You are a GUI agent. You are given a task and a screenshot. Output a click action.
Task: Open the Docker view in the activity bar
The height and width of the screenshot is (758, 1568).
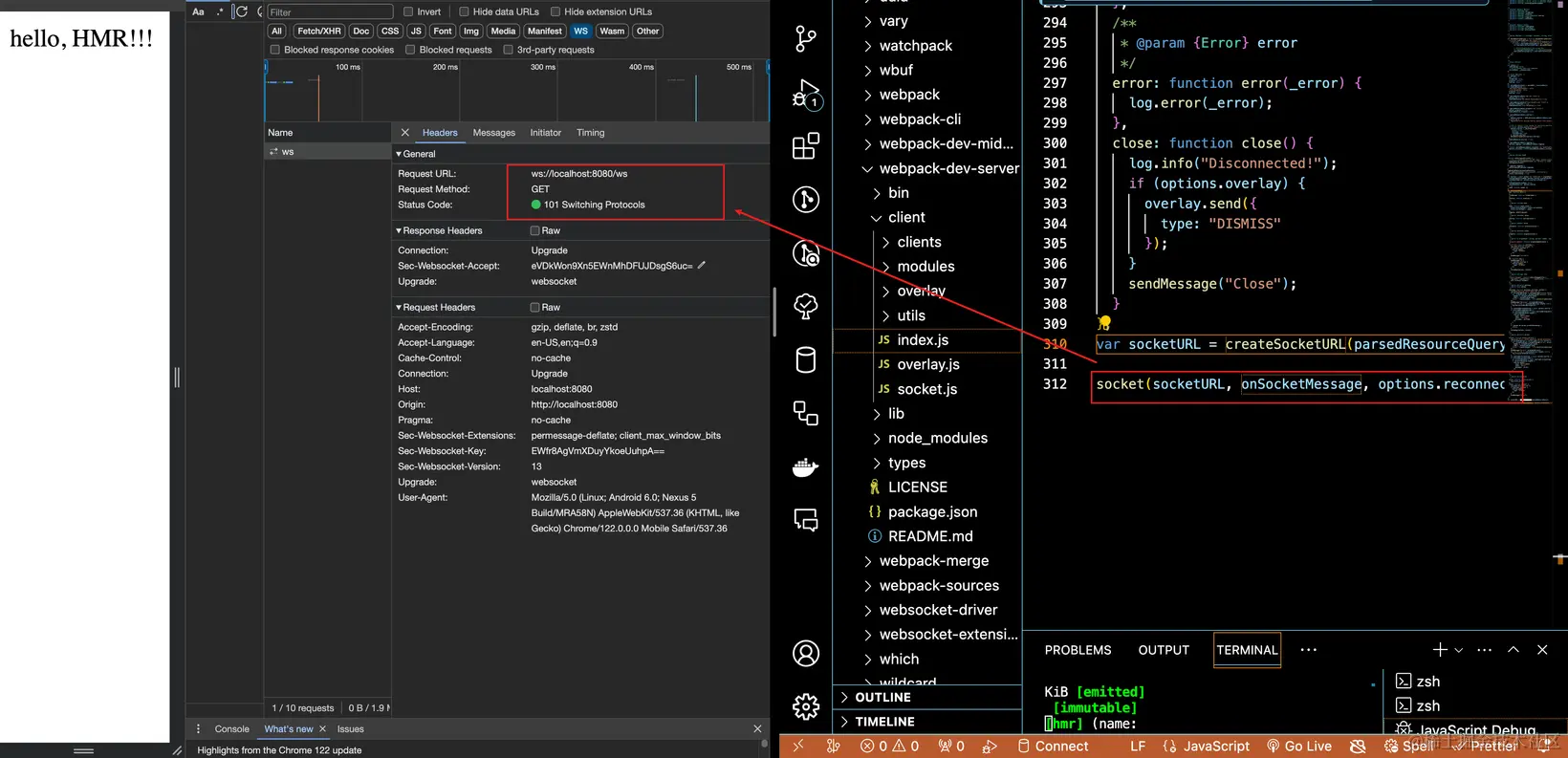806,466
